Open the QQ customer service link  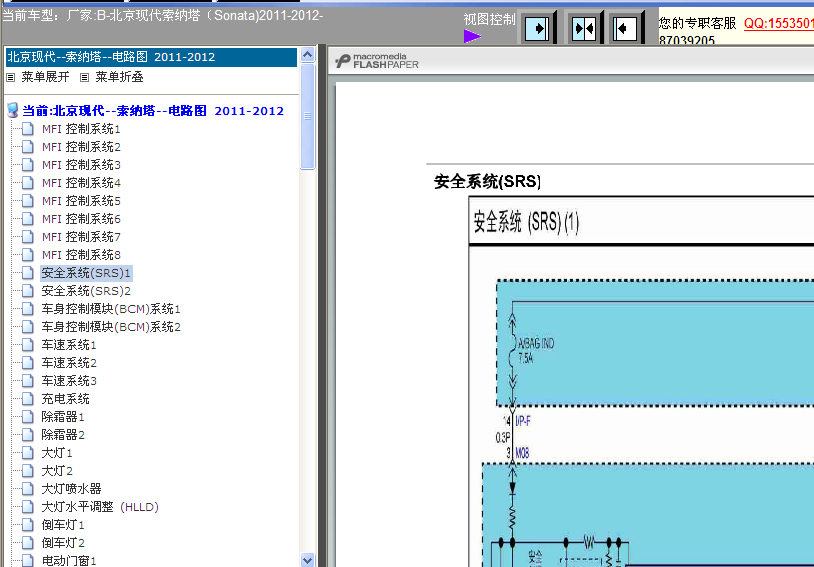point(778,23)
